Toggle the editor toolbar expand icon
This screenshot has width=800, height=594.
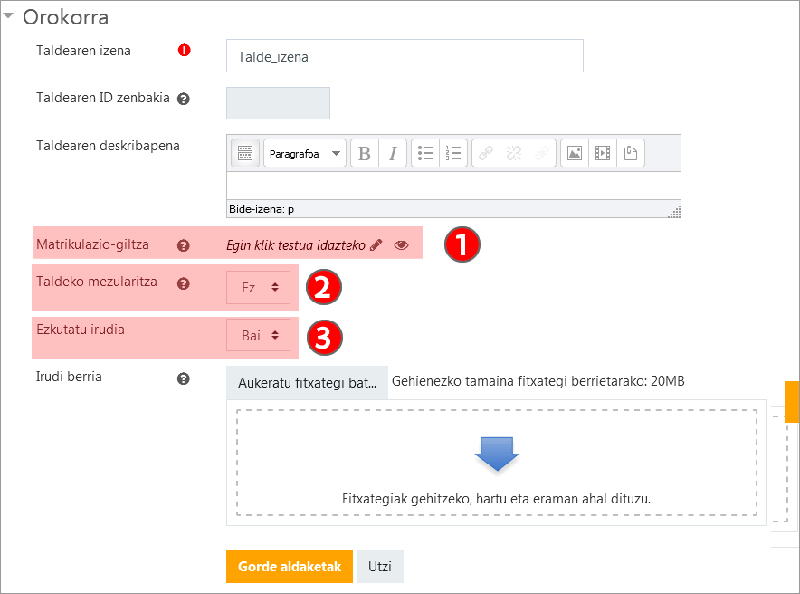(244, 153)
